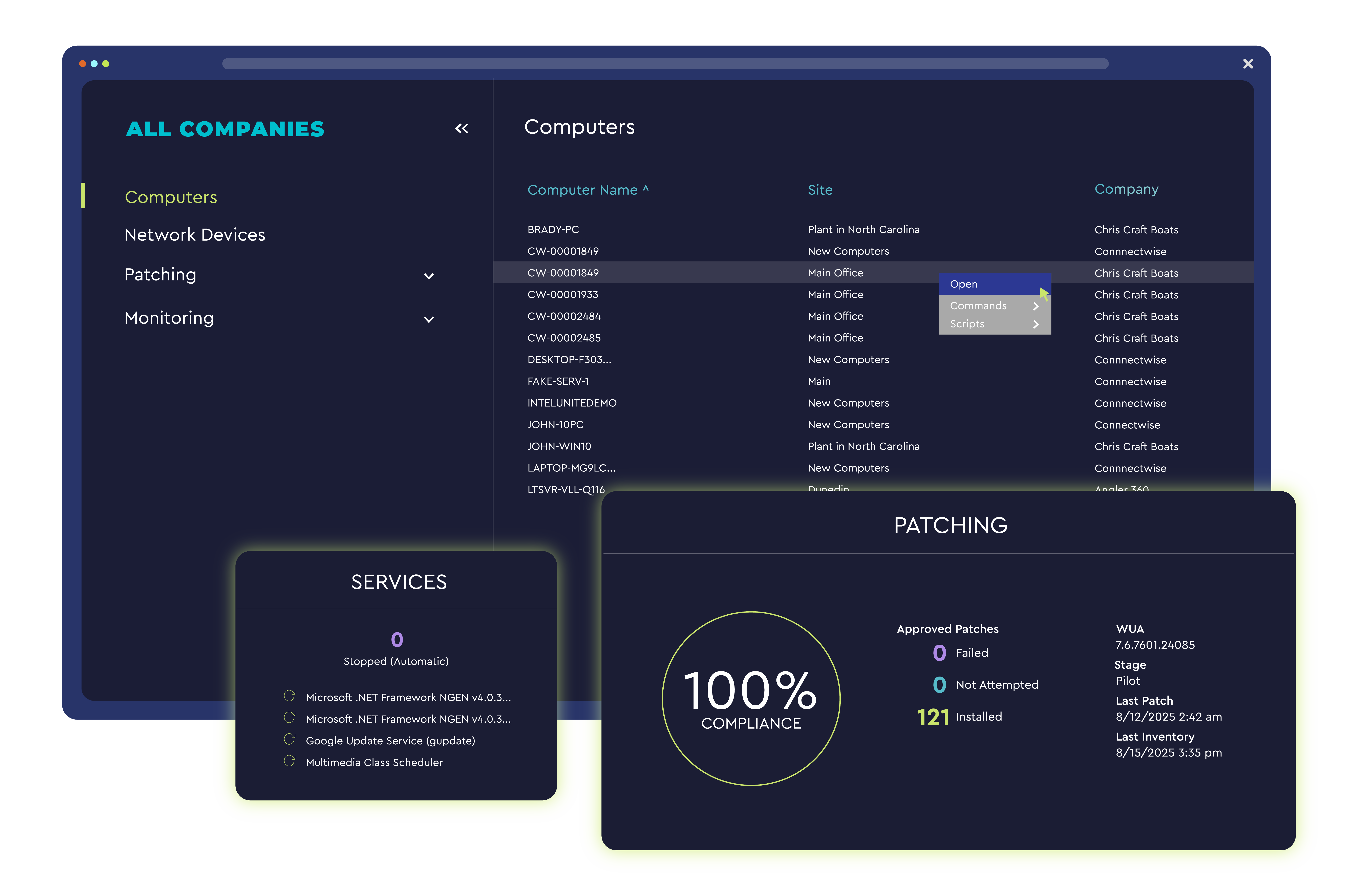The height and width of the screenshot is (896, 1346).
Task: Click refresh icon beside Google Update Service
Action: coord(290,739)
